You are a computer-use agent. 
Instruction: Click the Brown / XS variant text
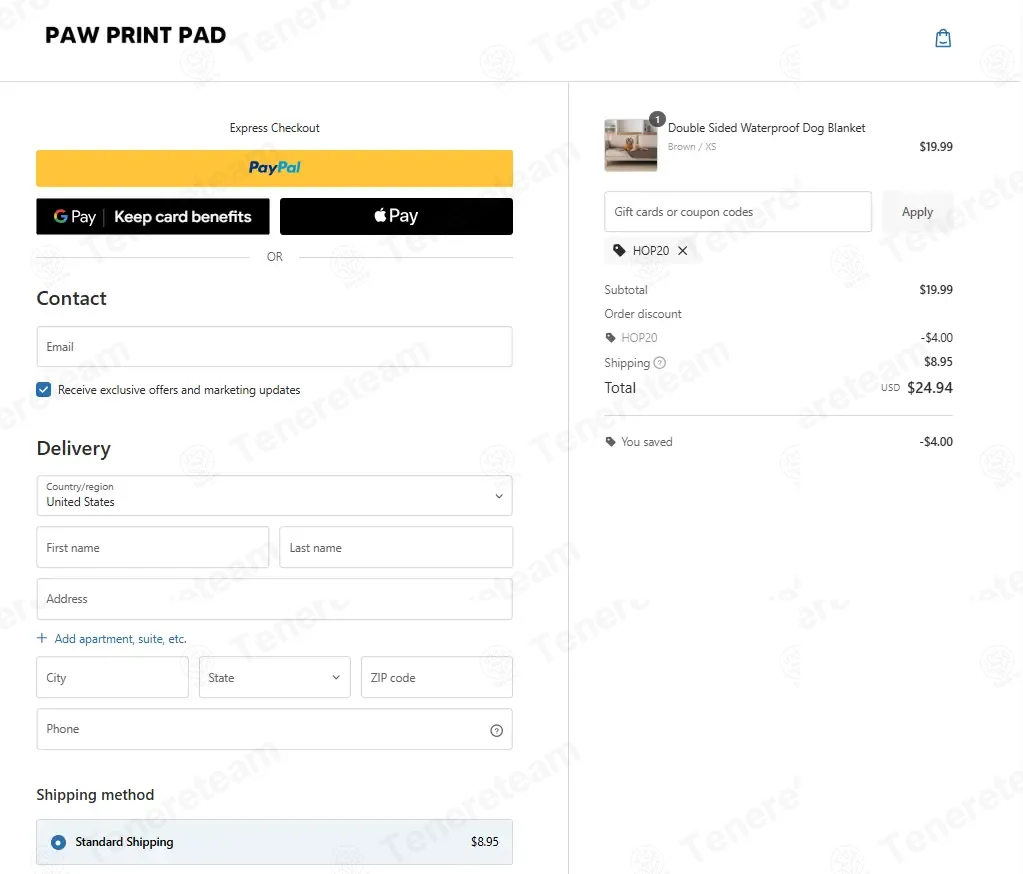(692, 147)
